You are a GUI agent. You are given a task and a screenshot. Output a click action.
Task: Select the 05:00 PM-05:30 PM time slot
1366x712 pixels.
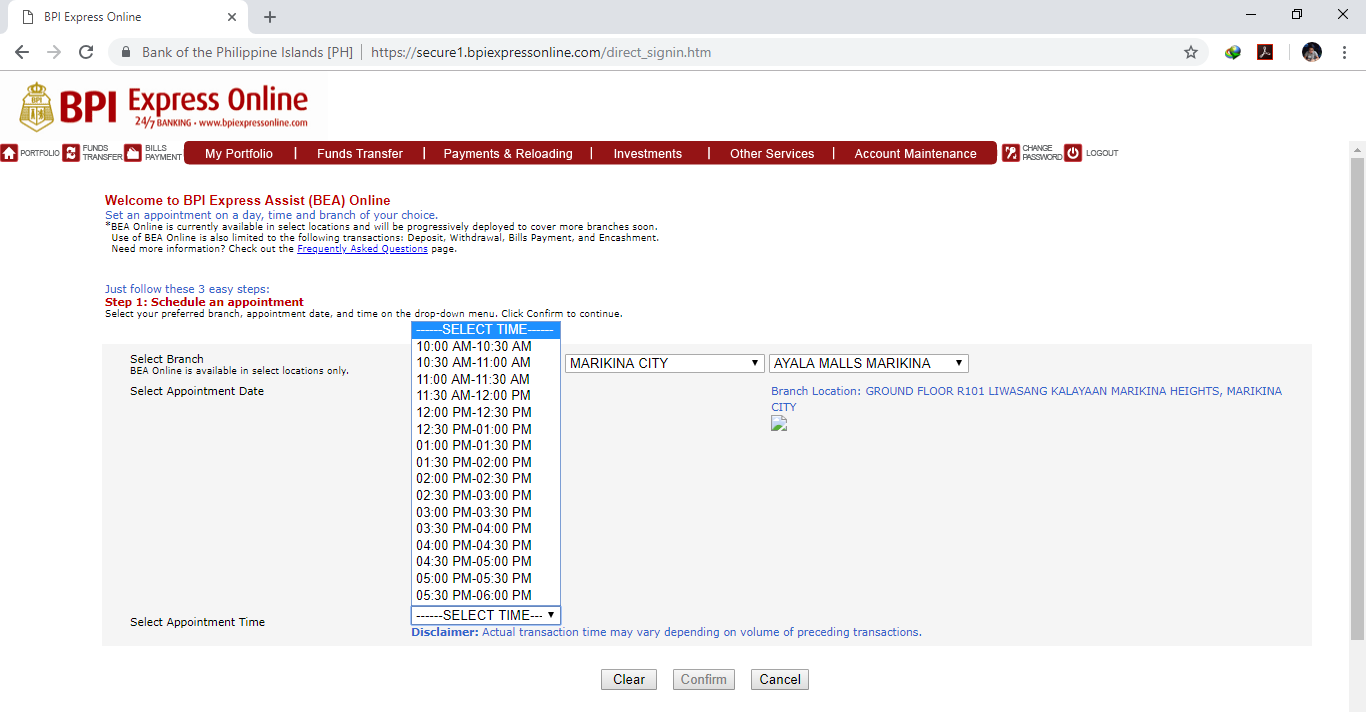(486, 578)
